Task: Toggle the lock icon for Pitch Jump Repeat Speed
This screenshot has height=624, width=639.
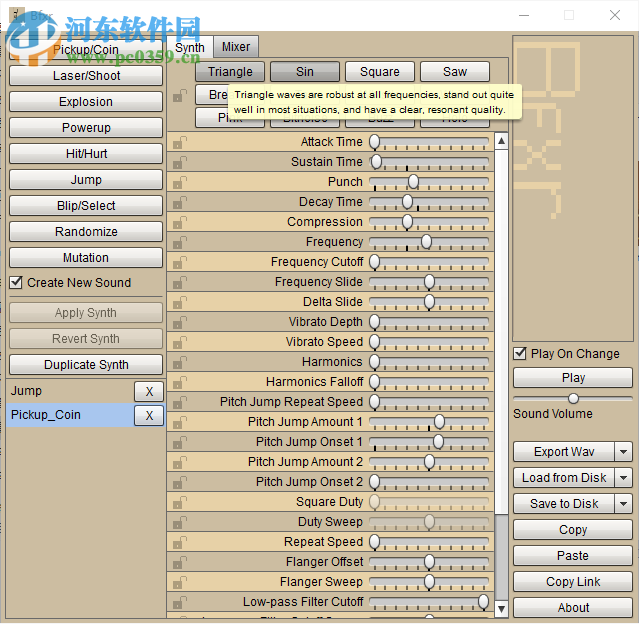Action: (179, 402)
